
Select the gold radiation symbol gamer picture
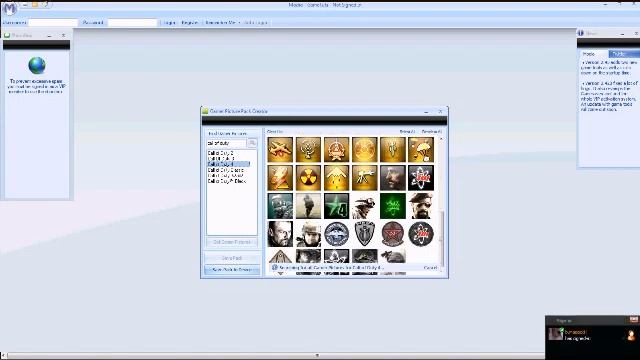308,178
